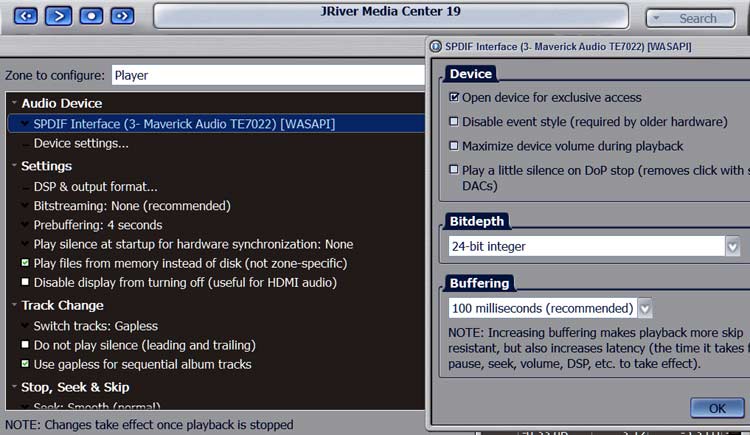Viewport: 750px width, 435px height.
Task: Toggle disable event style checkbox
Action: point(454,122)
